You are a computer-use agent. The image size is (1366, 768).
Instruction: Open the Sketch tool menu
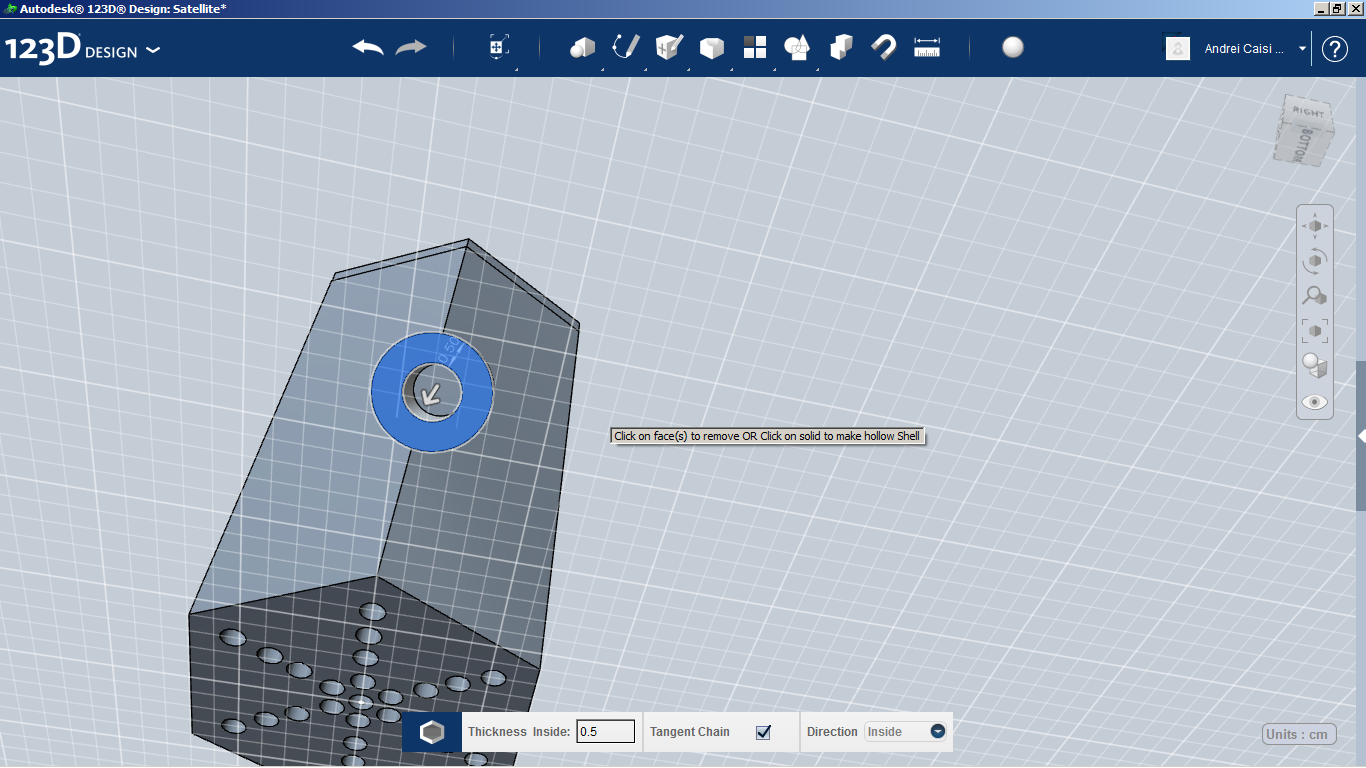[625, 47]
